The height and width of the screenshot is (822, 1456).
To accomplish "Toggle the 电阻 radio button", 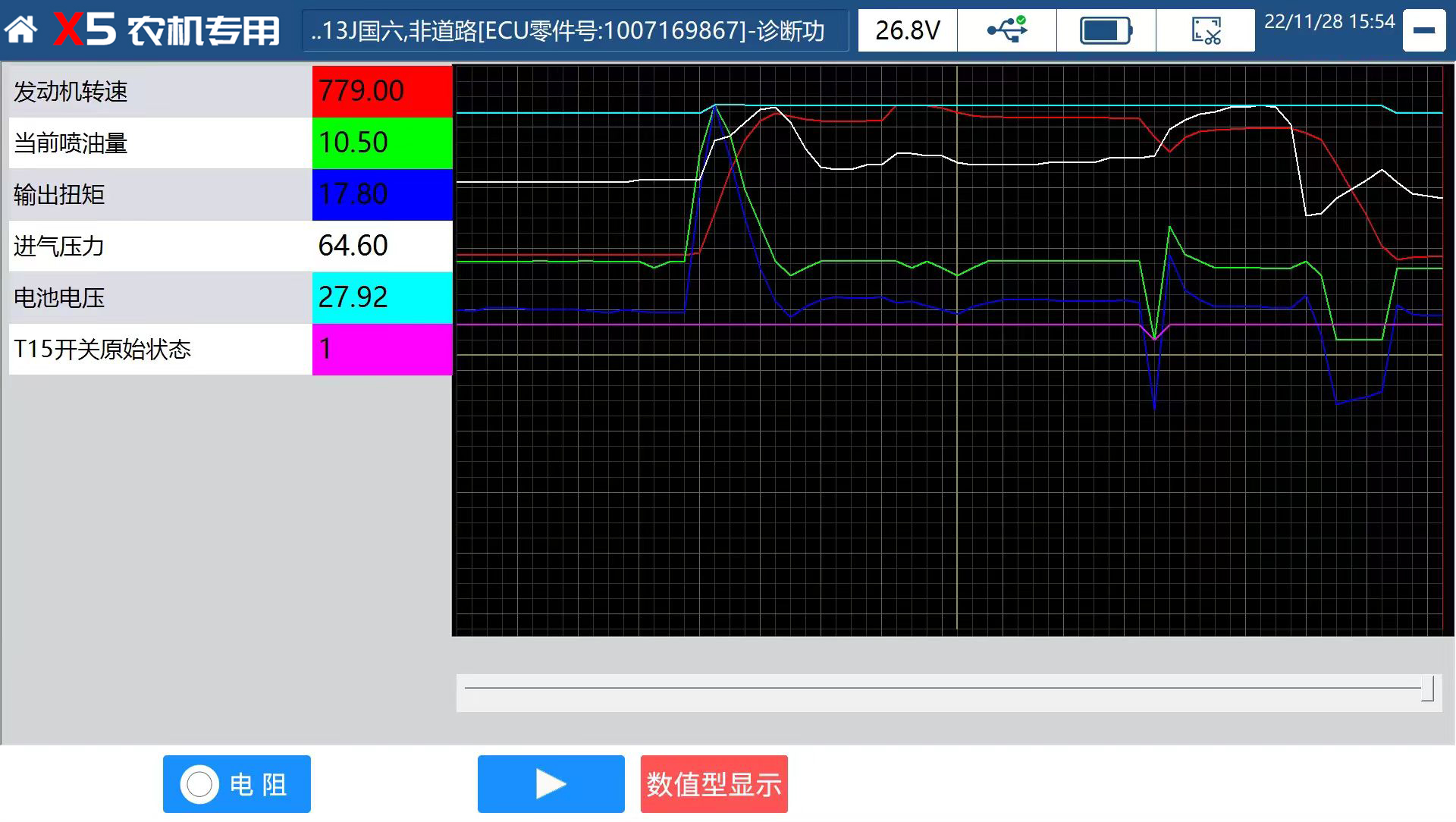I will (237, 784).
